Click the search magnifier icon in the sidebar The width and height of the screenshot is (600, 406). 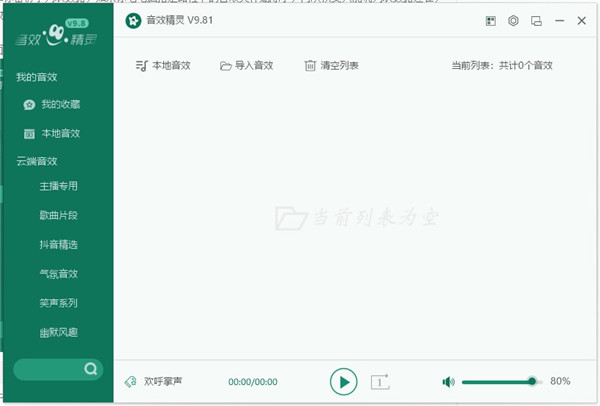pyautogui.click(x=91, y=369)
